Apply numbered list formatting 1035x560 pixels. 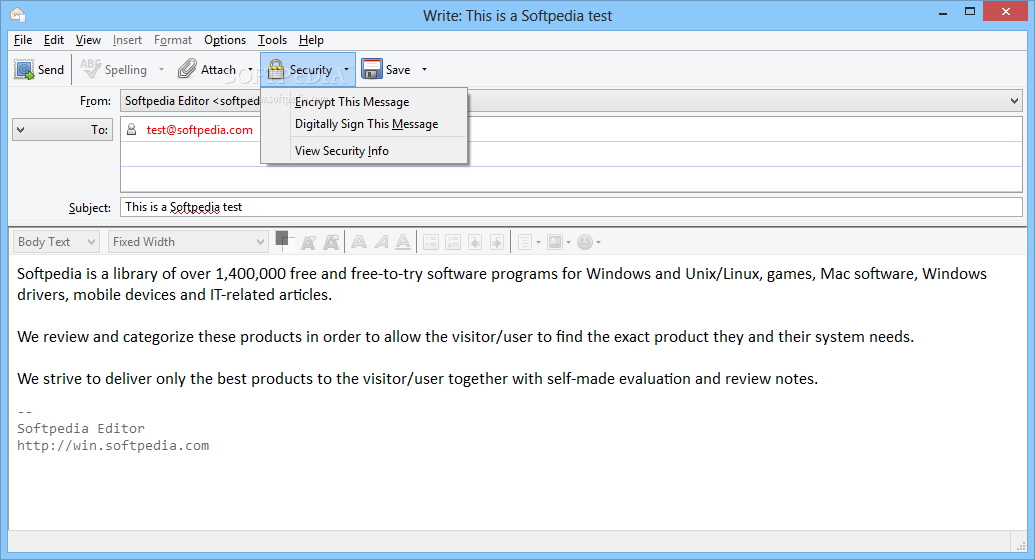tap(453, 242)
